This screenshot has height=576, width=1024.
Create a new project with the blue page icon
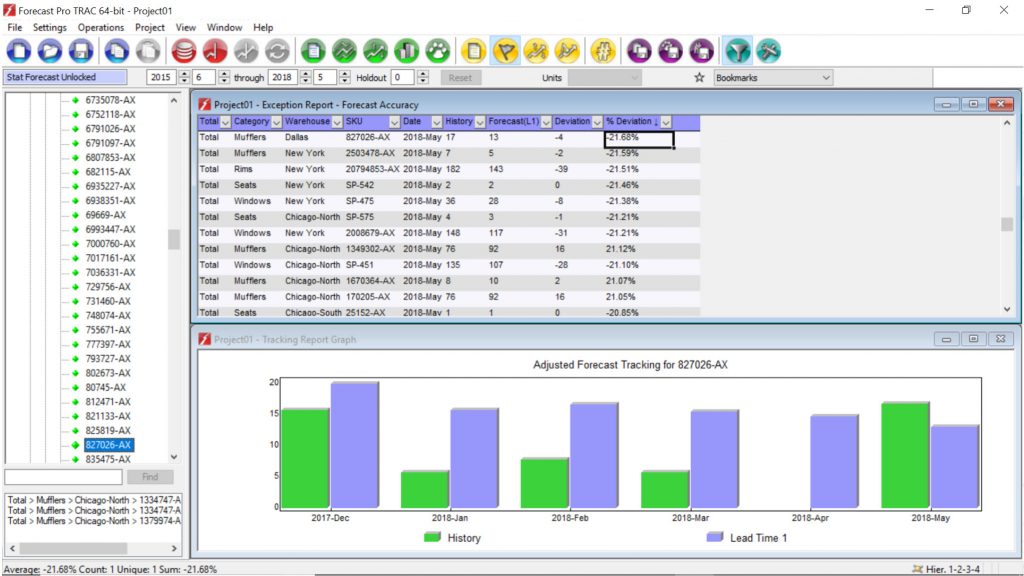pyautogui.click(x=19, y=51)
